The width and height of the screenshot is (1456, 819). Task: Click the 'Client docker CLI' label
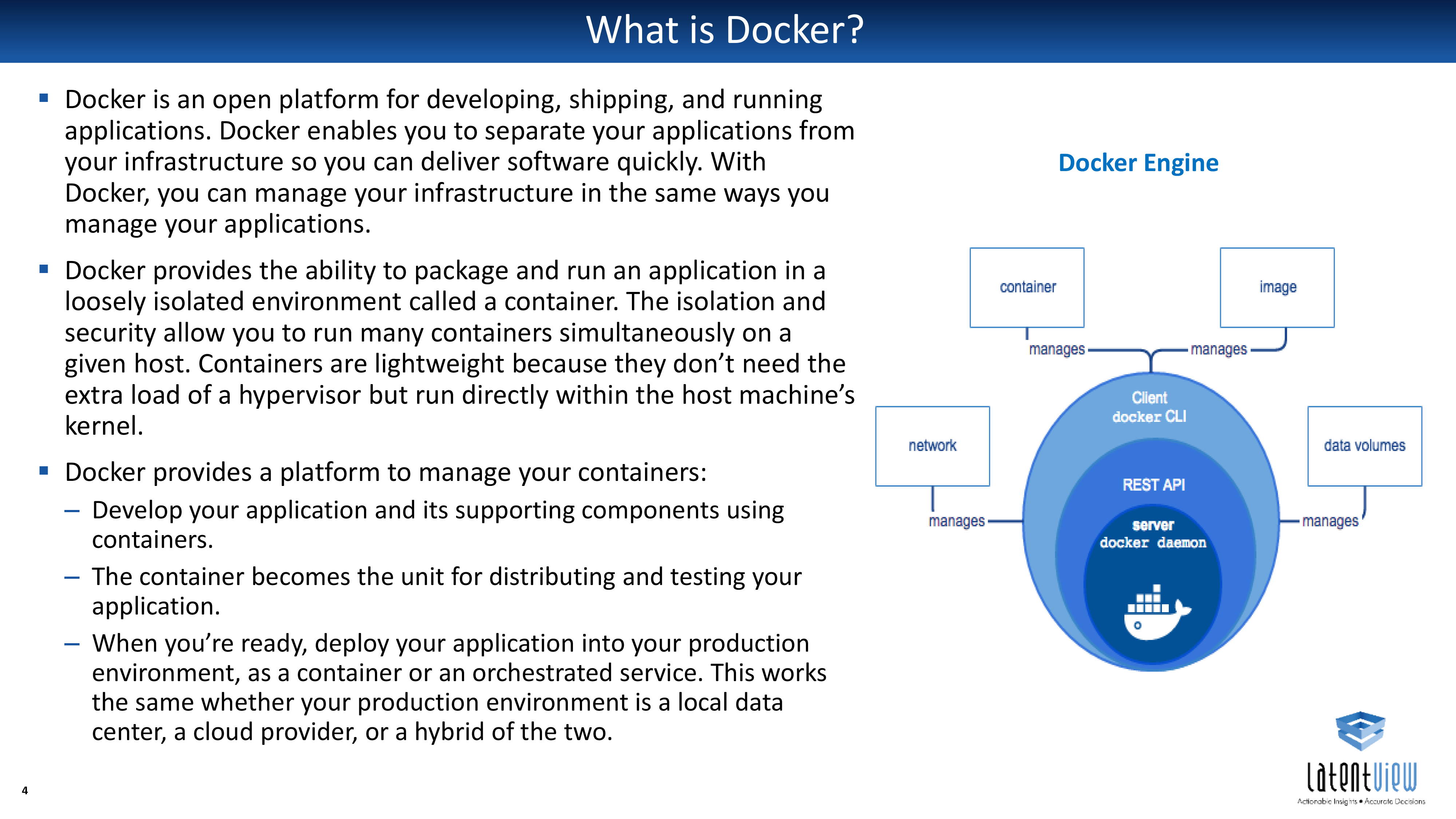click(1150, 407)
